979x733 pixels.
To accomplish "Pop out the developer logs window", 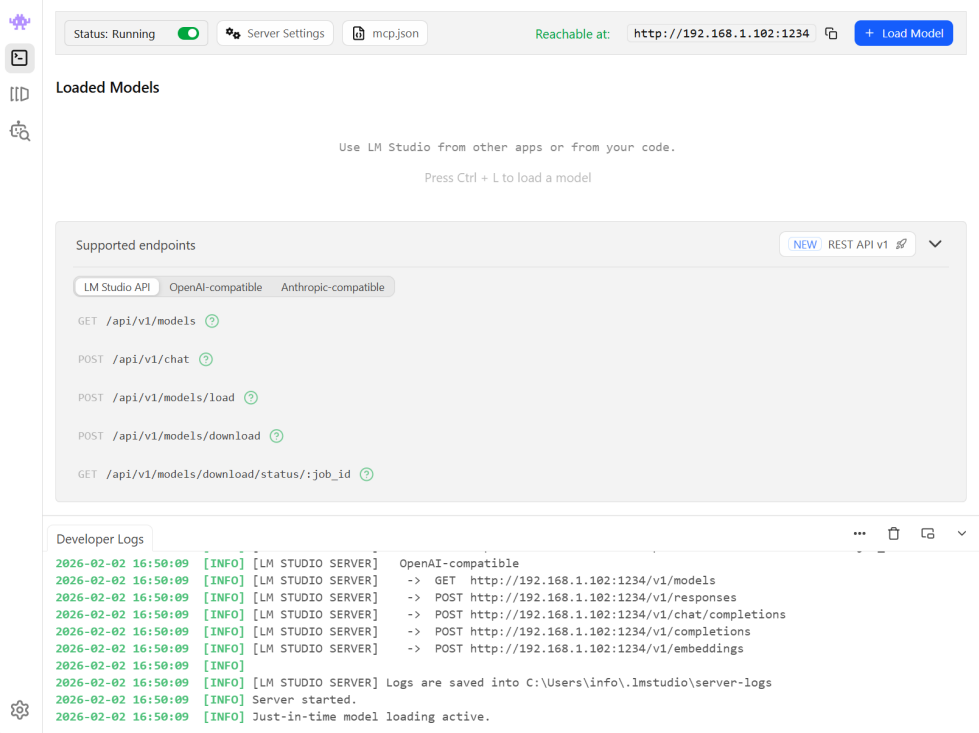I will (928, 534).
